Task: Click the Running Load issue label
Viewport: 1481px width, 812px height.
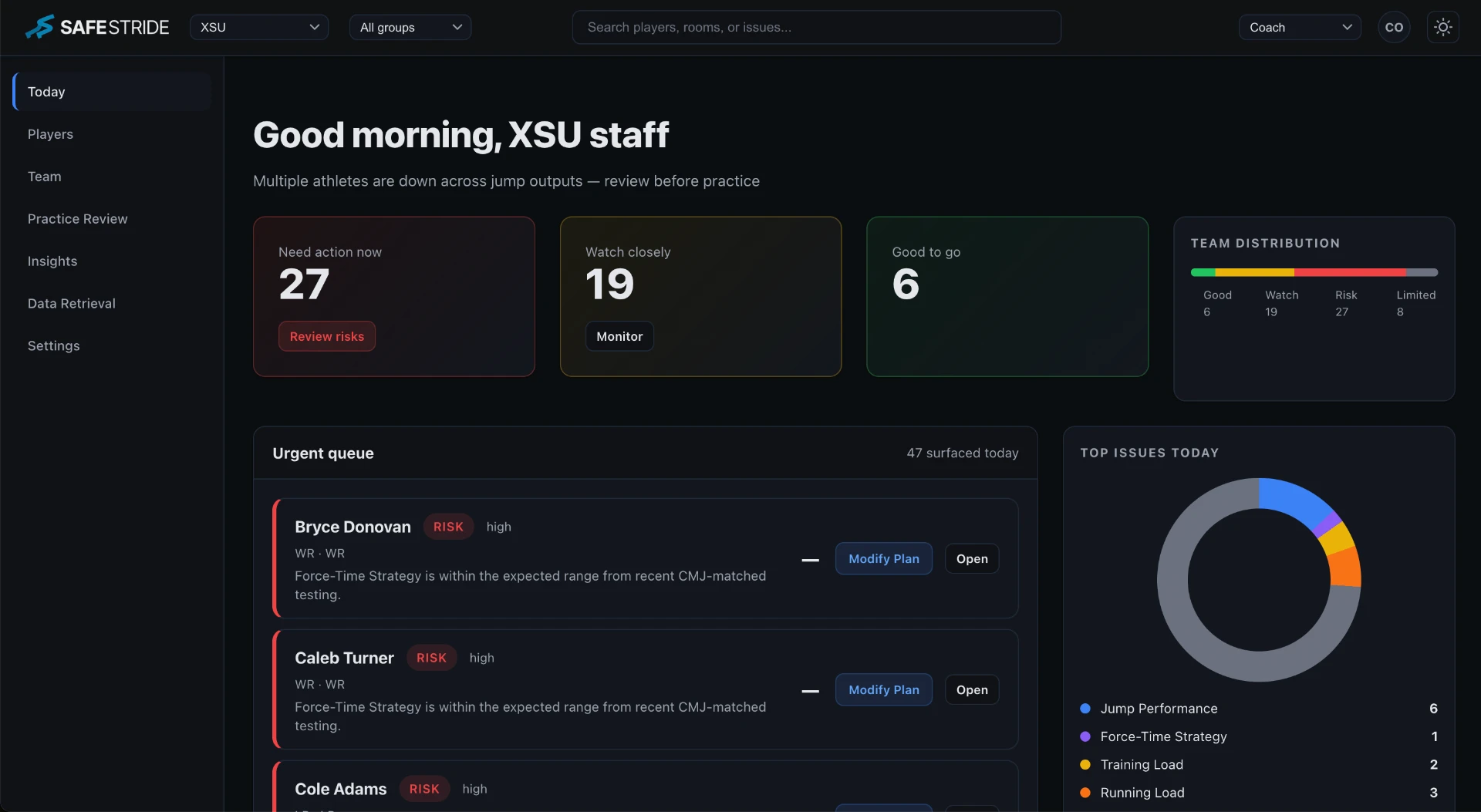Action: pyautogui.click(x=1142, y=792)
